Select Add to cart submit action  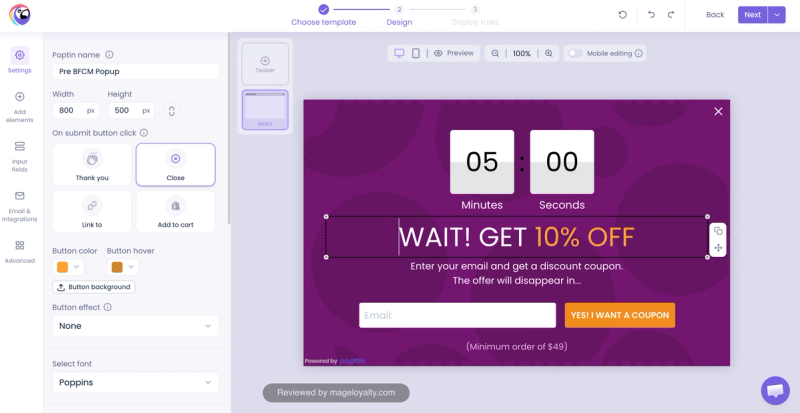176,211
